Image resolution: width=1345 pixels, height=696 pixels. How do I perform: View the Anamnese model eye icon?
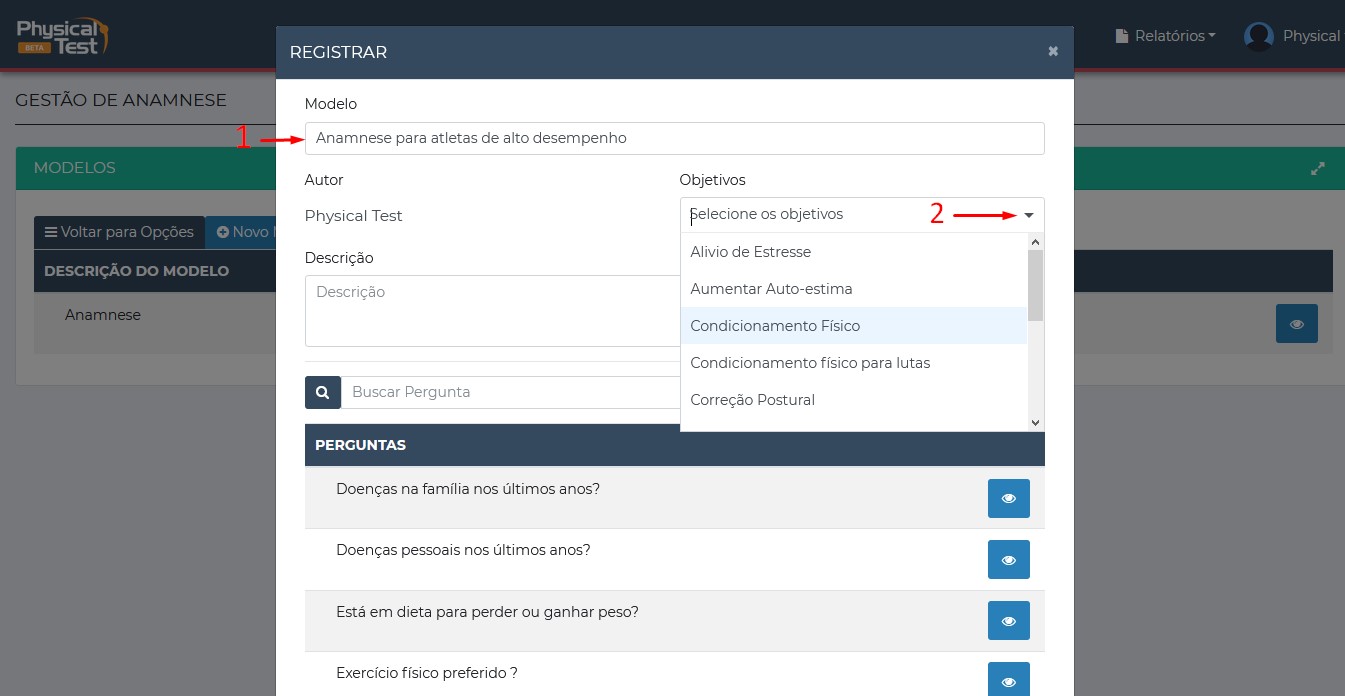pos(1296,324)
